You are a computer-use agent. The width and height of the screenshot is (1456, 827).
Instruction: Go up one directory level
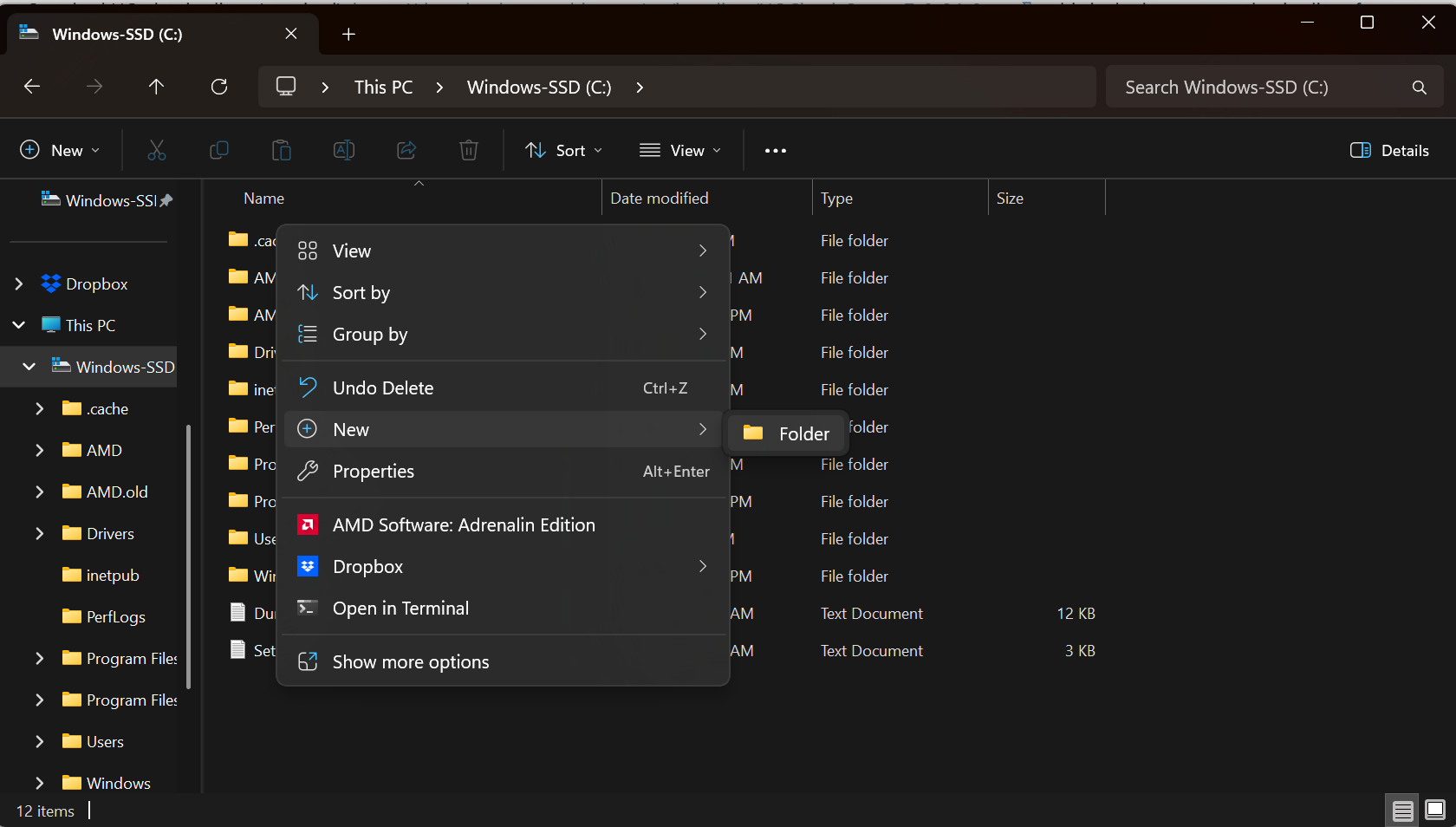click(x=156, y=87)
